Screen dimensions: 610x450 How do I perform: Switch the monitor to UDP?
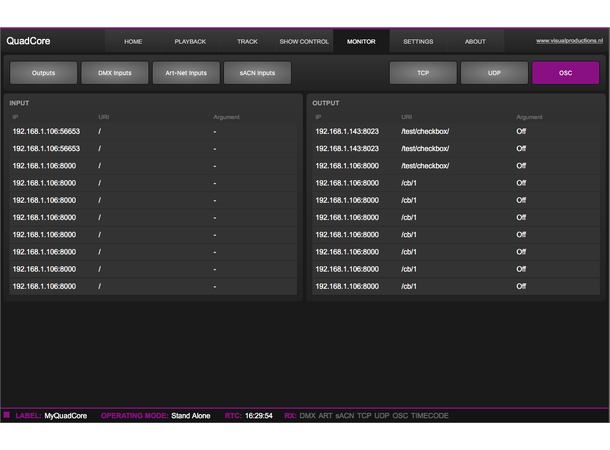(x=494, y=73)
